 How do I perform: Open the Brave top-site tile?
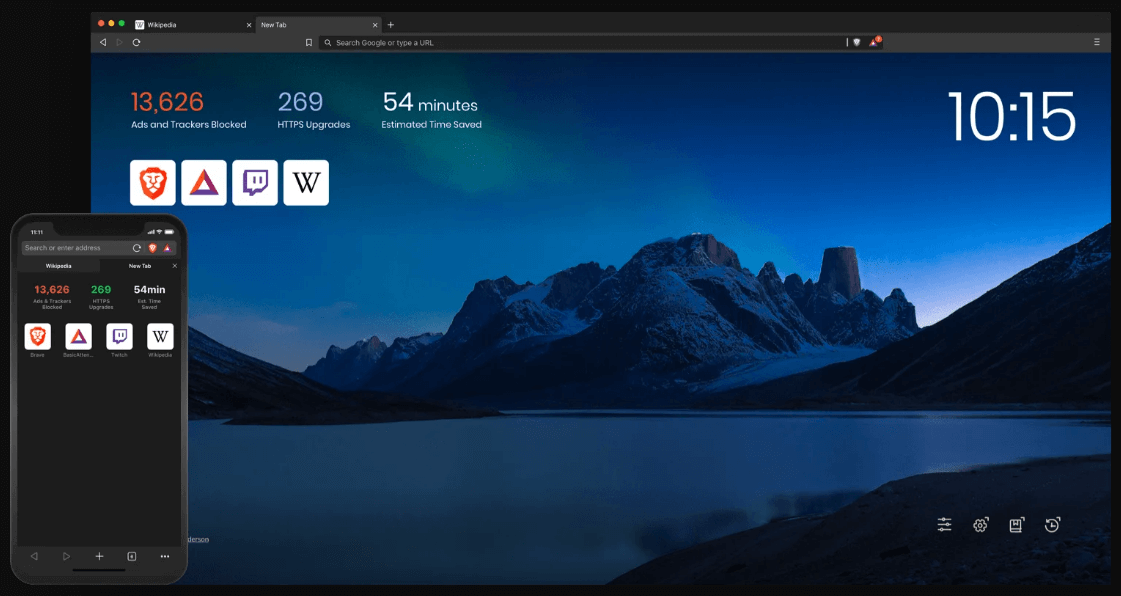click(153, 182)
